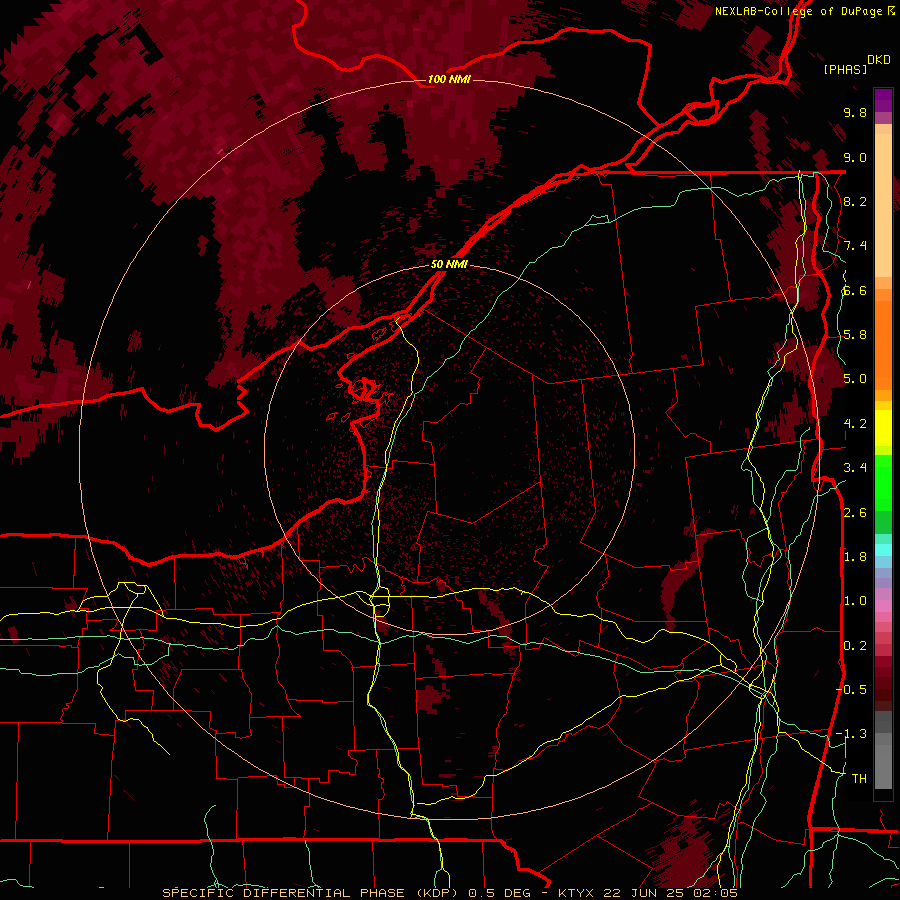Click the 9.8 value on the color scale
Screen dimensions: 900x900
855,112
